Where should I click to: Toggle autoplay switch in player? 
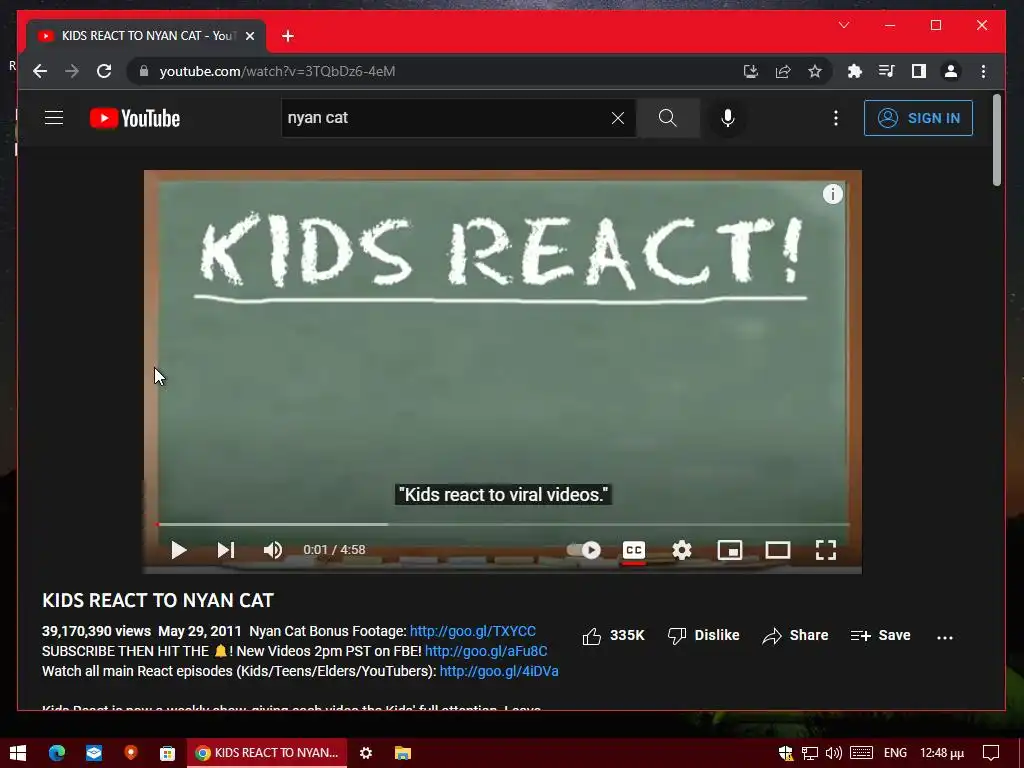[x=584, y=550]
